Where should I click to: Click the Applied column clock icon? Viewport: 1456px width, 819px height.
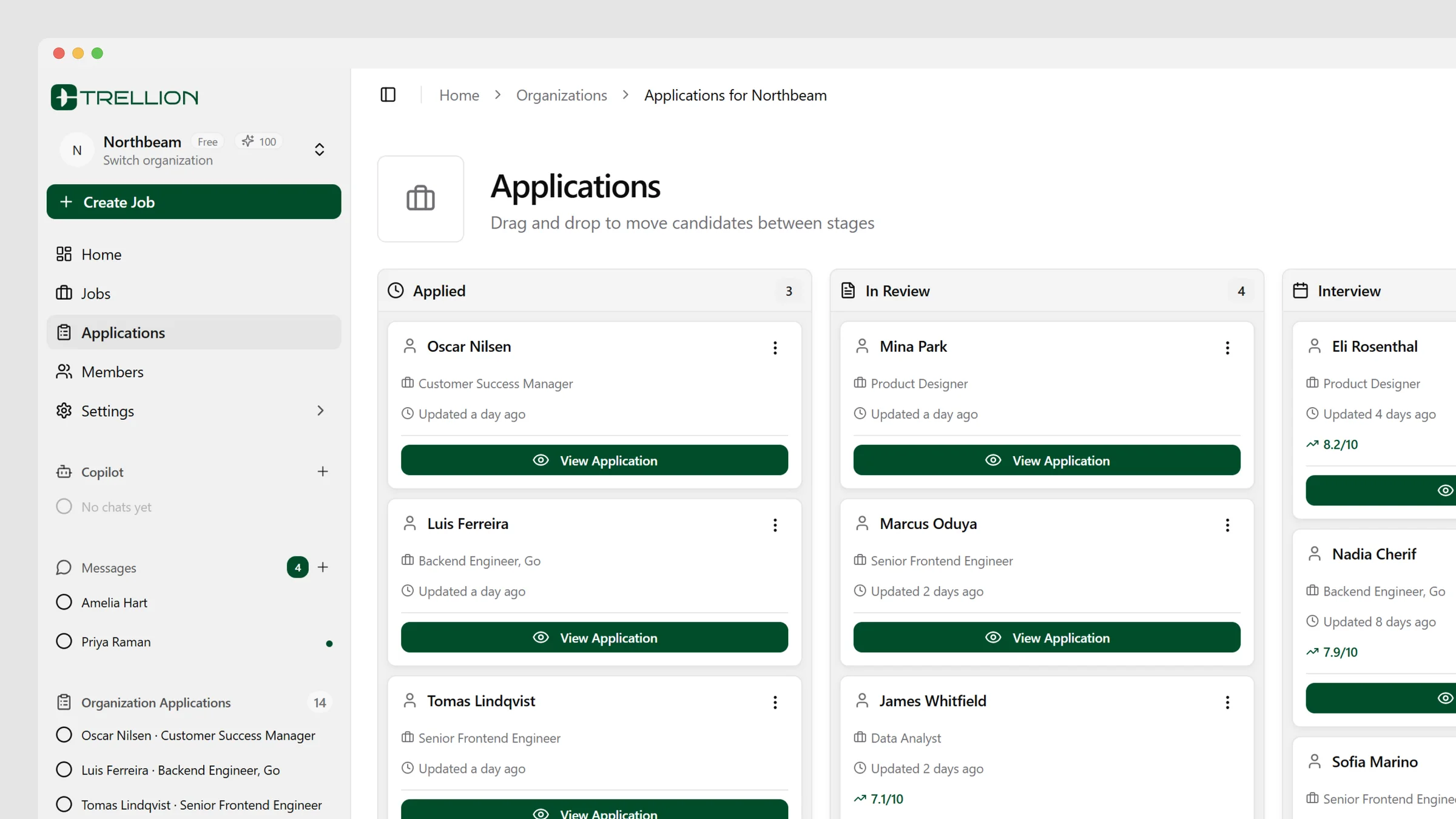pos(396,291)
